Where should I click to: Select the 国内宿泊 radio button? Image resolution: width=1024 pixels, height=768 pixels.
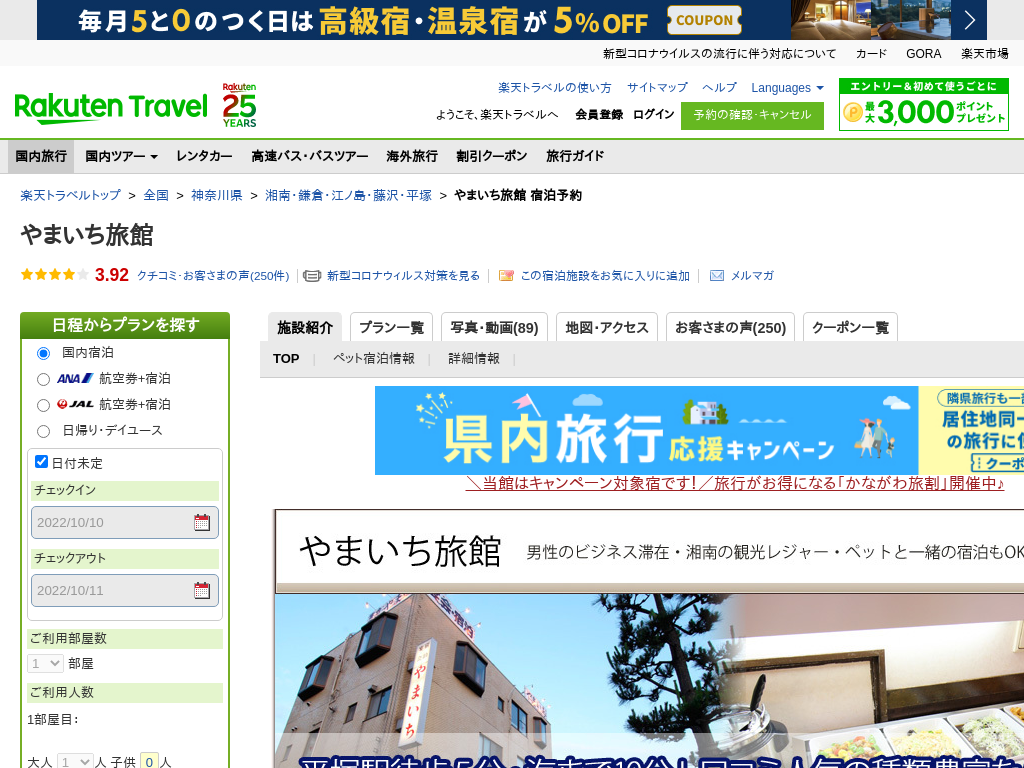43,353
